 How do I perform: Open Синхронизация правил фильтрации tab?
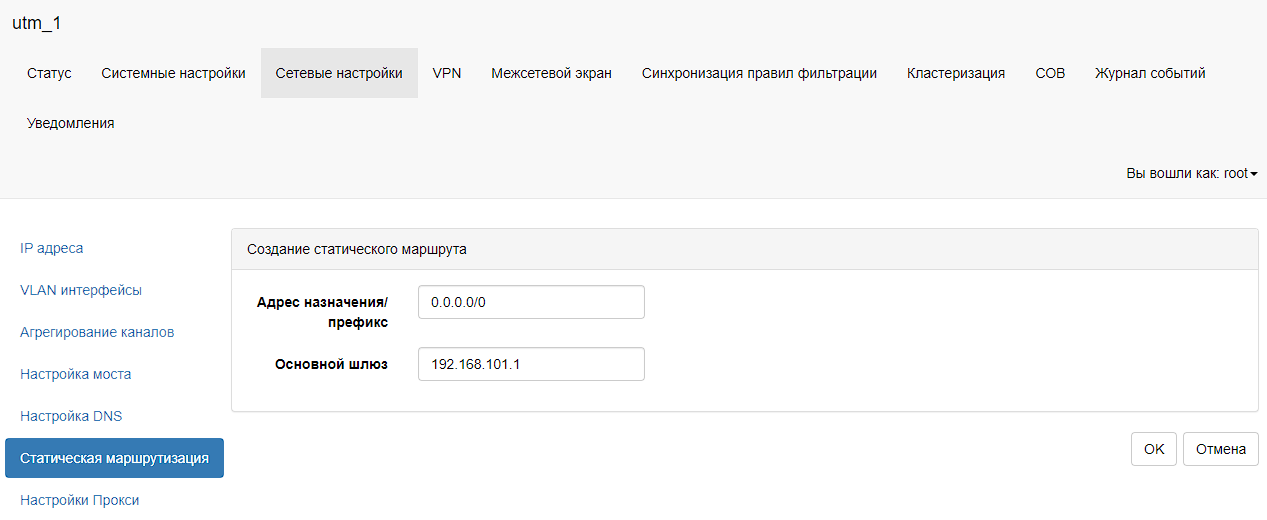[x=759, y=73]
